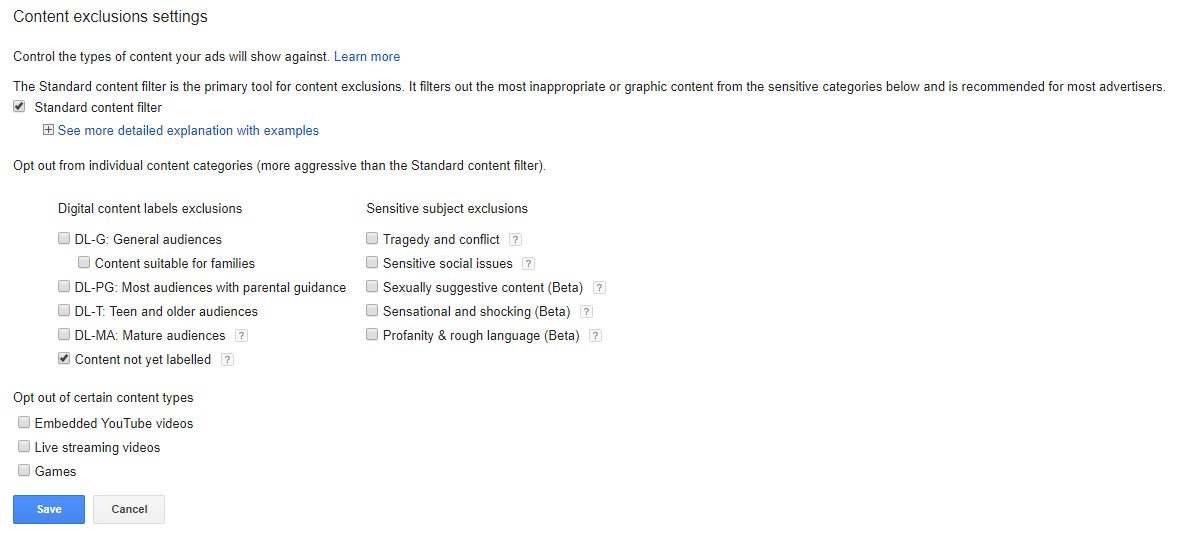Uncheck the Standard content filter checkbox

pyautogui.click(x=20, y=107)
